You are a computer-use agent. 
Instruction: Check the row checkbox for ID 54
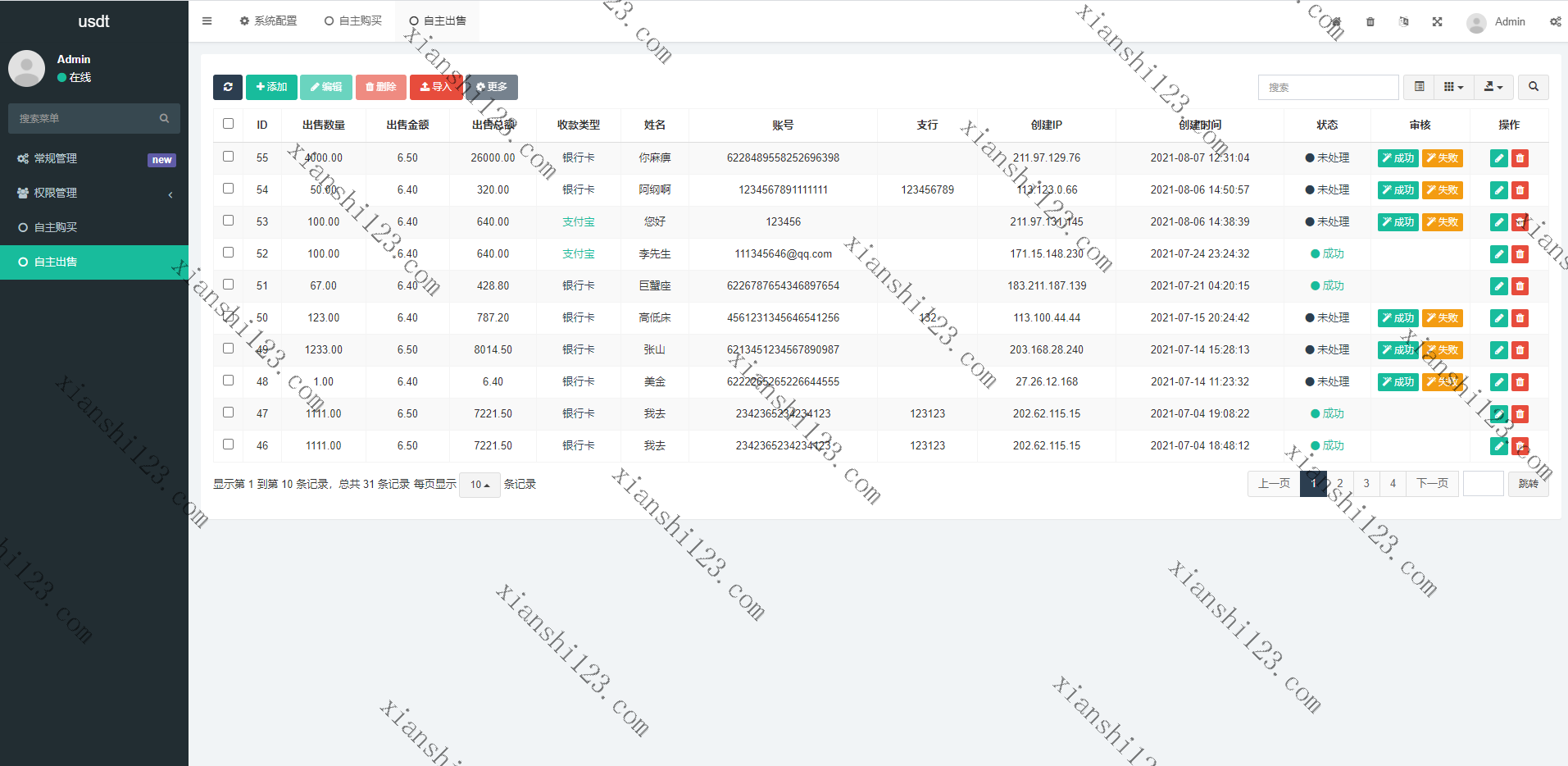pyautogui.click(x=228, y=189)
